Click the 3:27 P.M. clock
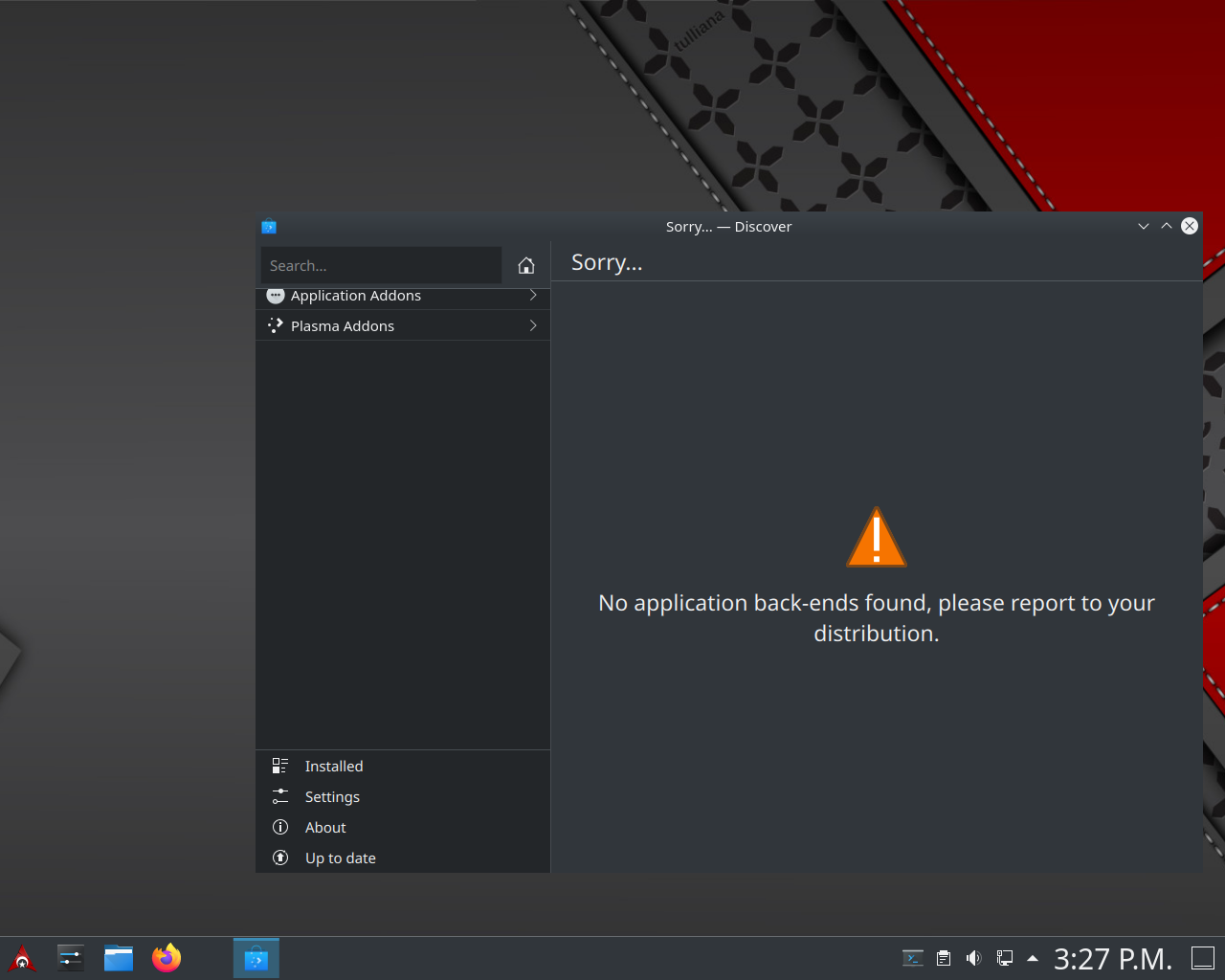 [x=1113, y=959]
